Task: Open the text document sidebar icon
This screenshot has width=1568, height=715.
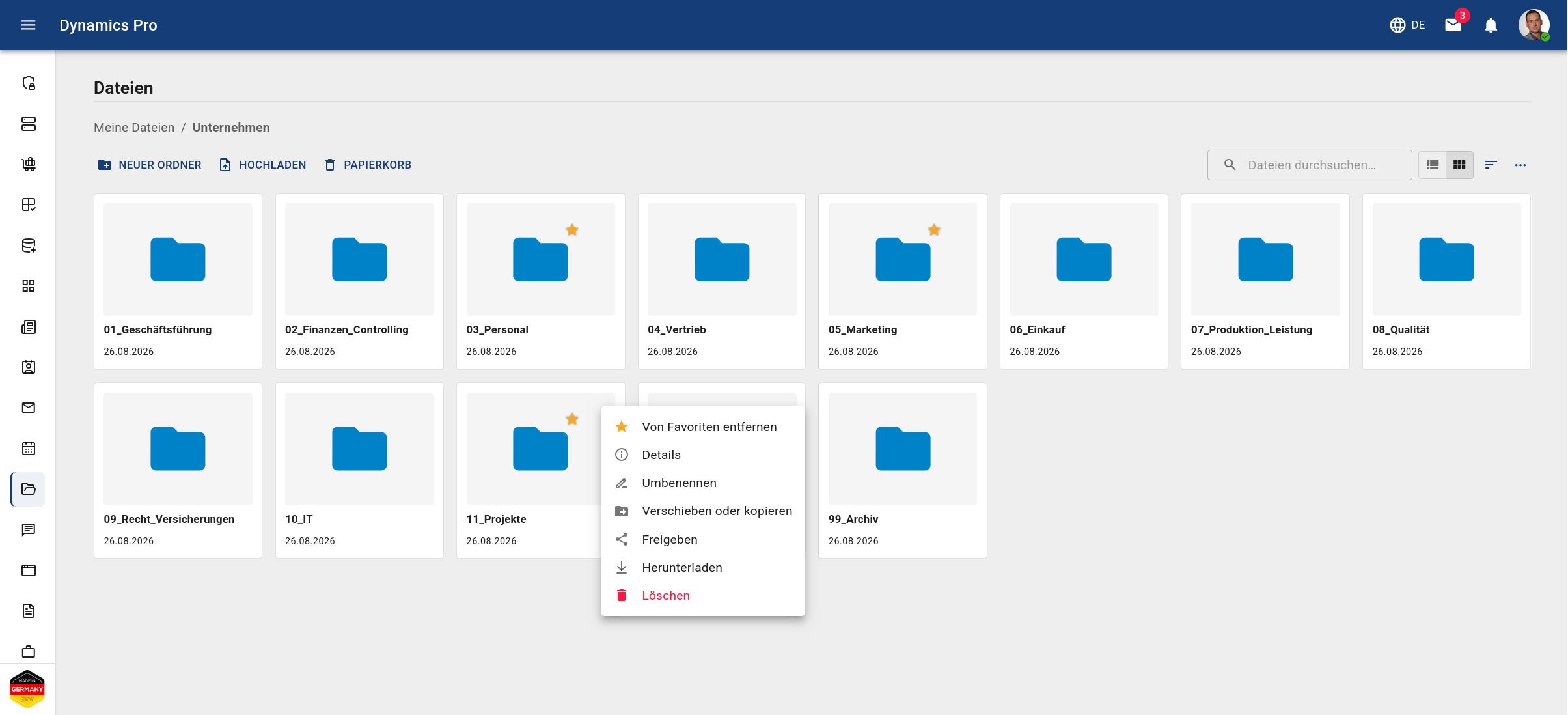Action: pos(29,611)
